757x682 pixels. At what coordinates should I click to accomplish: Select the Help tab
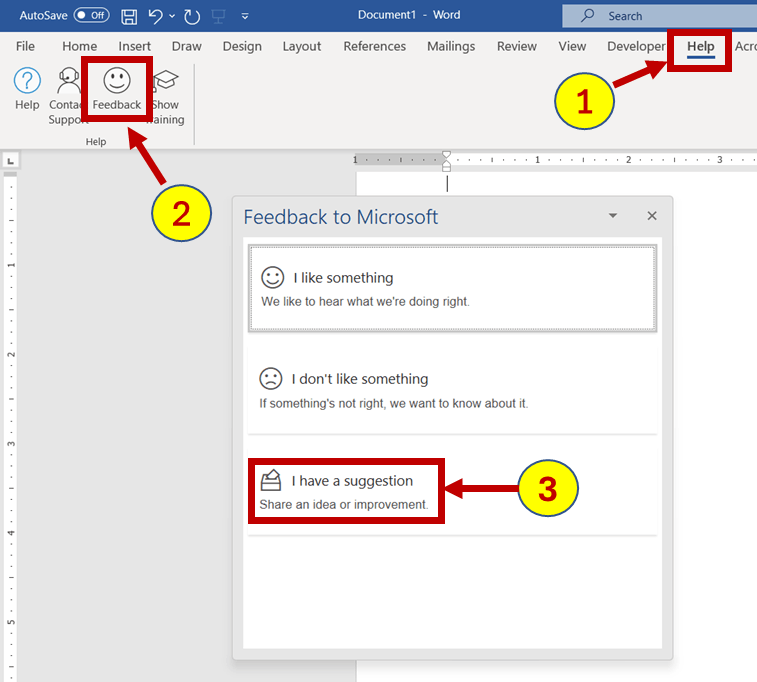coord(701,46)
